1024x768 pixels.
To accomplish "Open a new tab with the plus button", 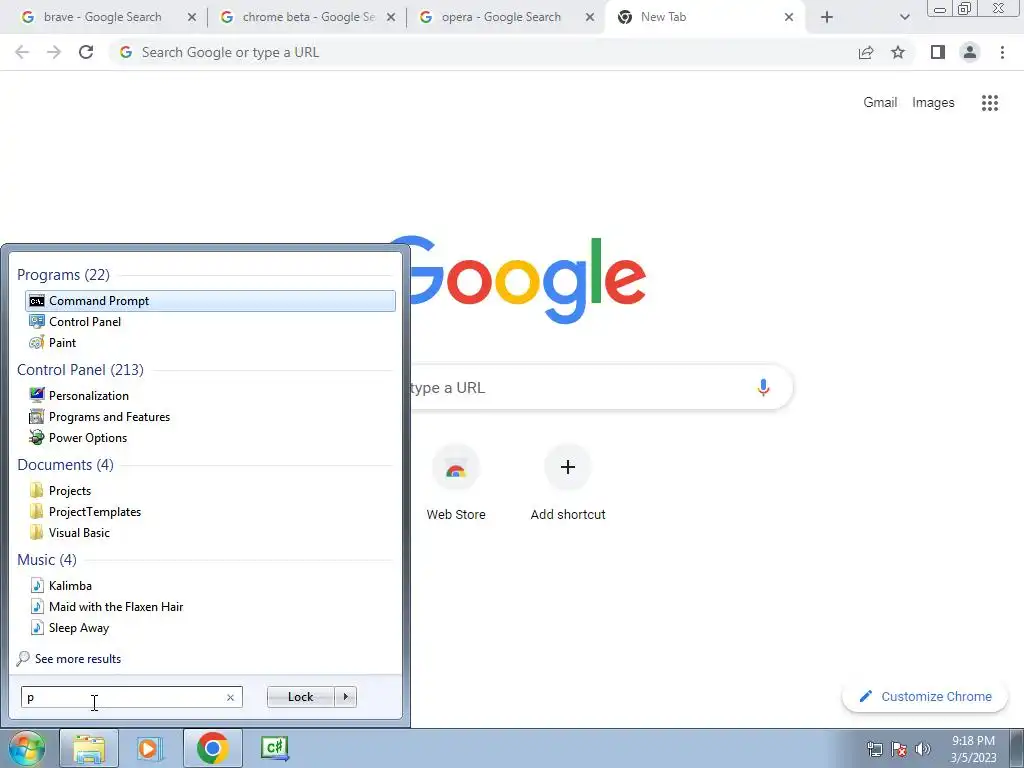I will click(x=827, y=18).
